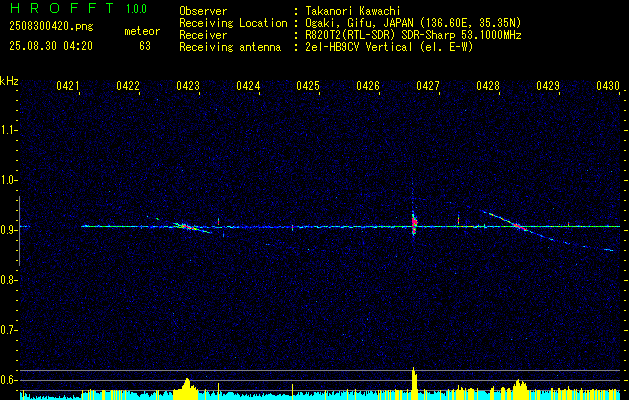Click the 0430 time marker
Image resolution: width=629 pixels, height=400 pixels.
[x=608, y=86]
